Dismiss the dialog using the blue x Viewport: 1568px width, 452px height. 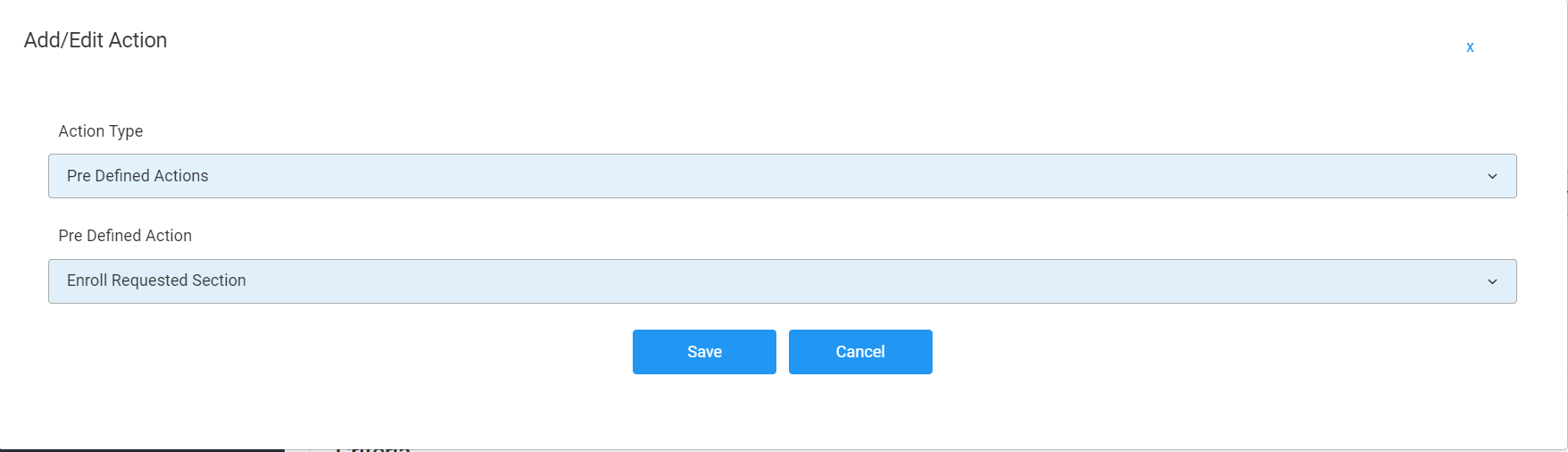pos(1470,47)
